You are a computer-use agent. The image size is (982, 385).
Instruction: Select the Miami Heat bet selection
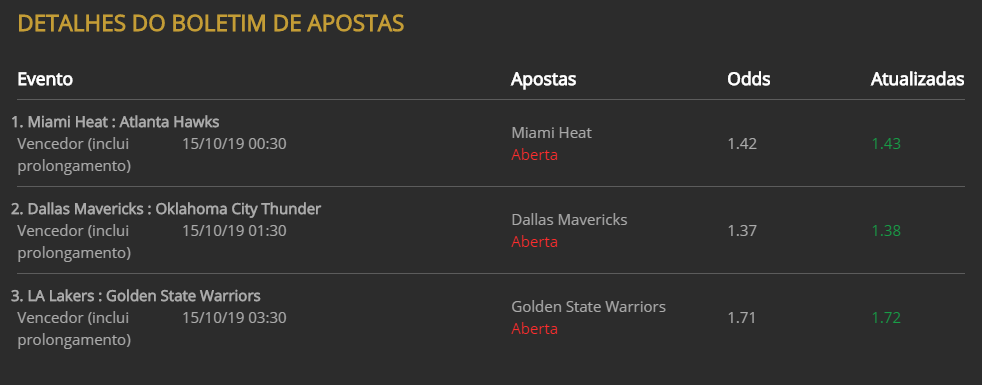pos(551,133)
